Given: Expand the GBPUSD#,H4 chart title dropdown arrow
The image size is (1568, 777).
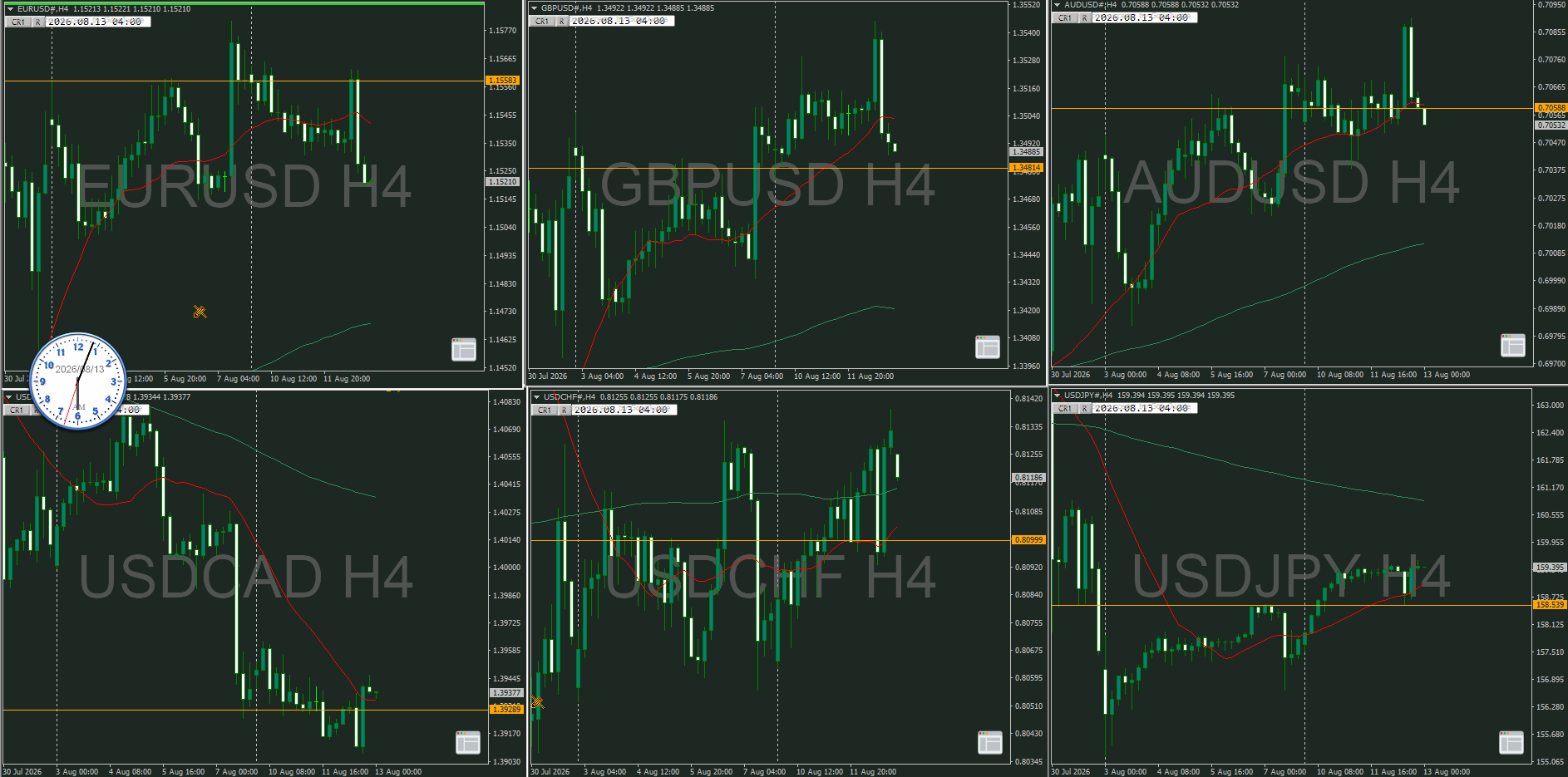Looking at the screenshot, I should (534, 8).
